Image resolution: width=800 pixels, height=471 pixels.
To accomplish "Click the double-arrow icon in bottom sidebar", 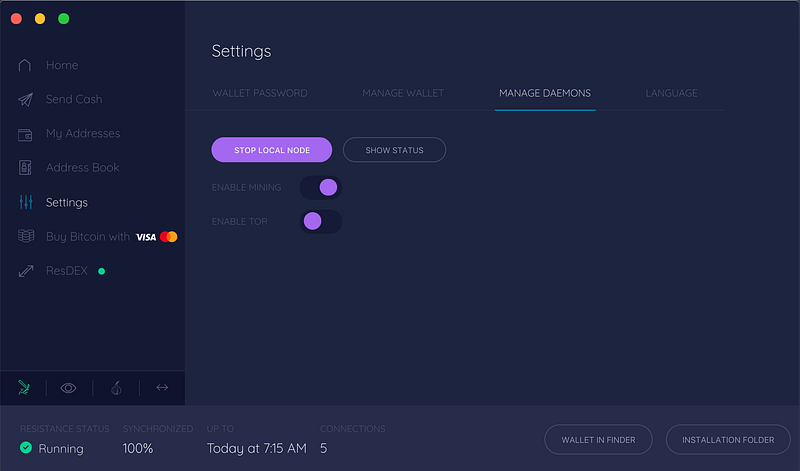I will (162, 387).
